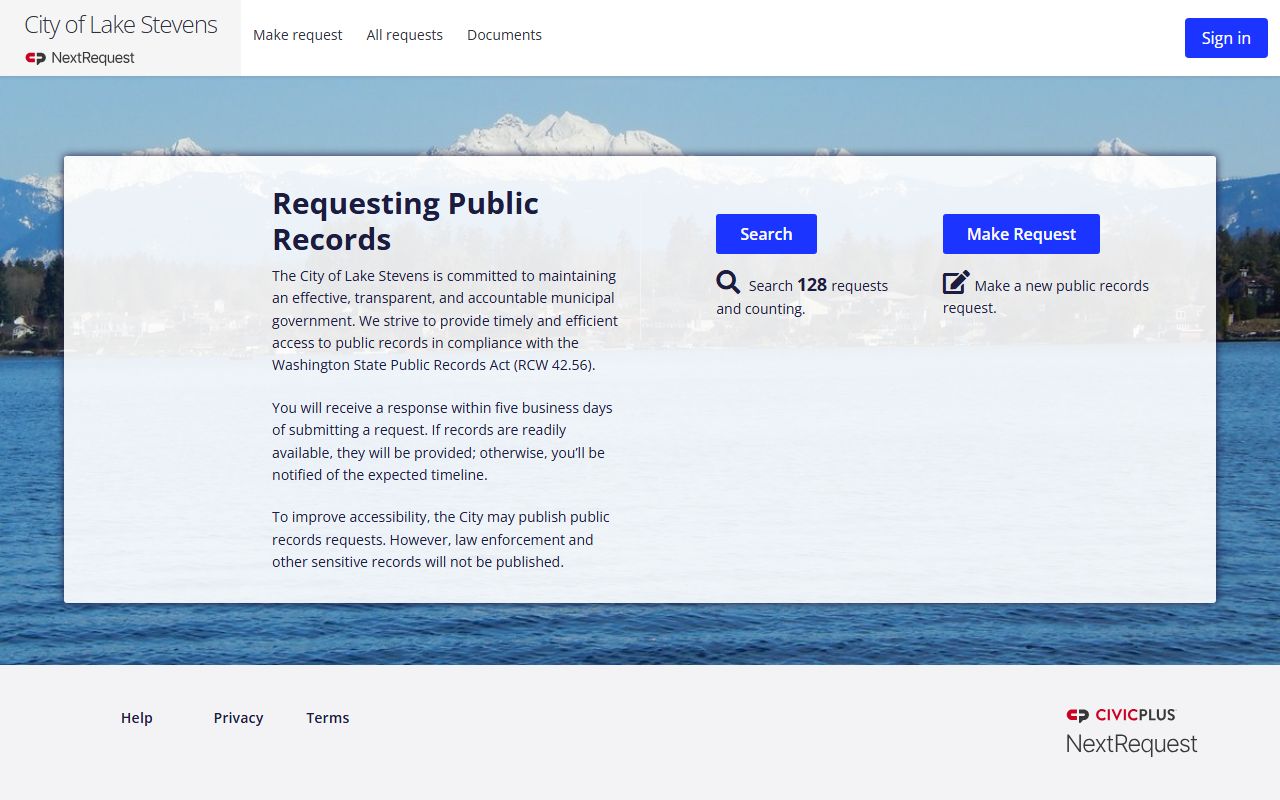Click the NextRequest logo under the city name
1280x800 pixels.
click(80, 58)
